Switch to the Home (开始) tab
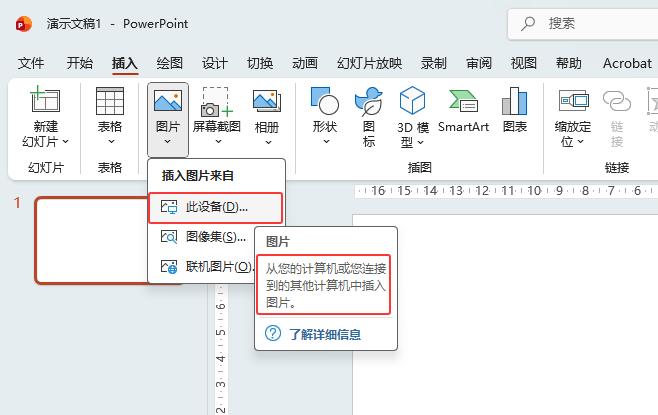 click(x=79, y=63)
